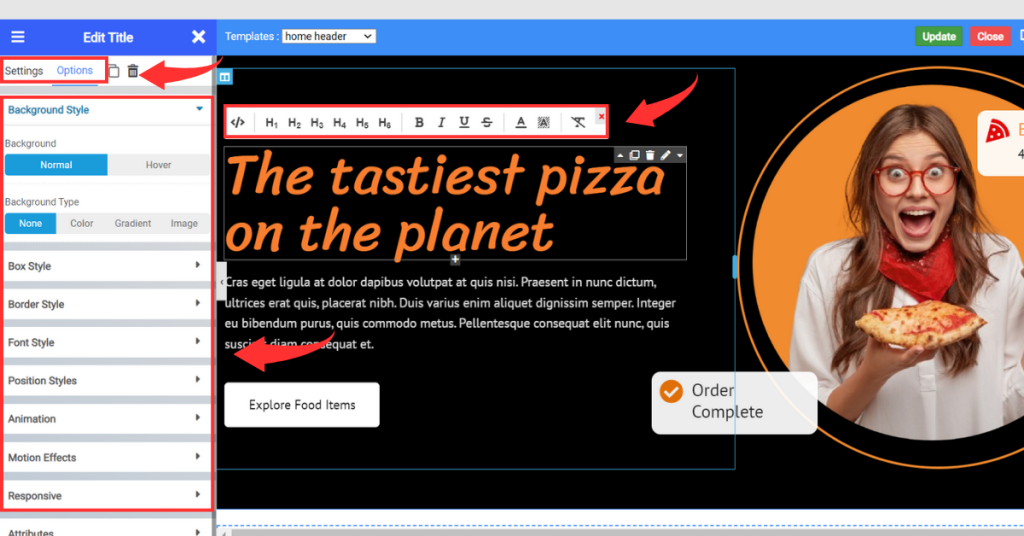
Task: Click the Lorem paragraph starting 'Cras eget ligula'
Action: [x=450, y=313]
